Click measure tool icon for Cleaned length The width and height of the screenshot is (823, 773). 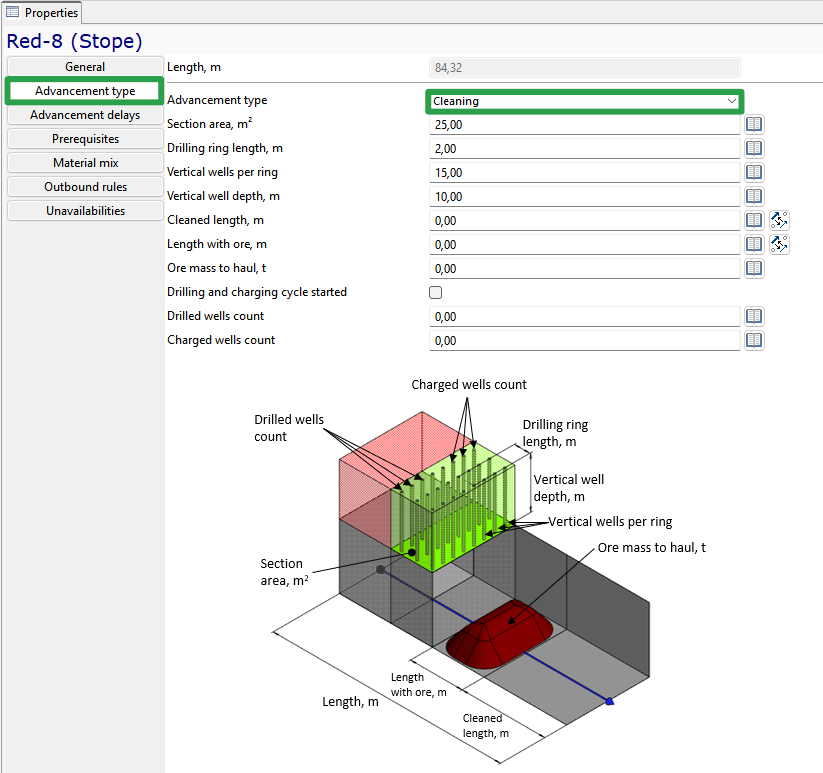point(779,220)
